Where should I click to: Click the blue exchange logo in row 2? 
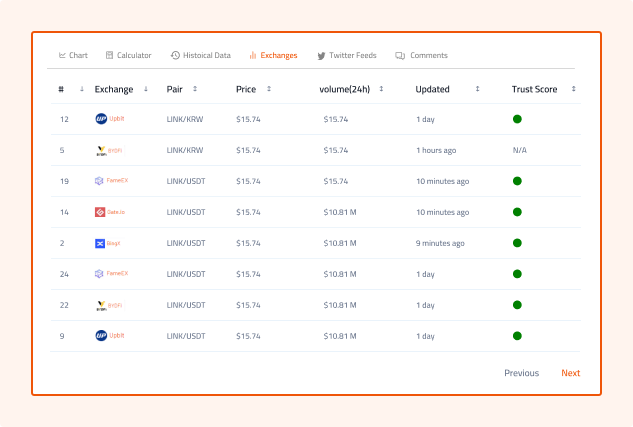point(100,243)
